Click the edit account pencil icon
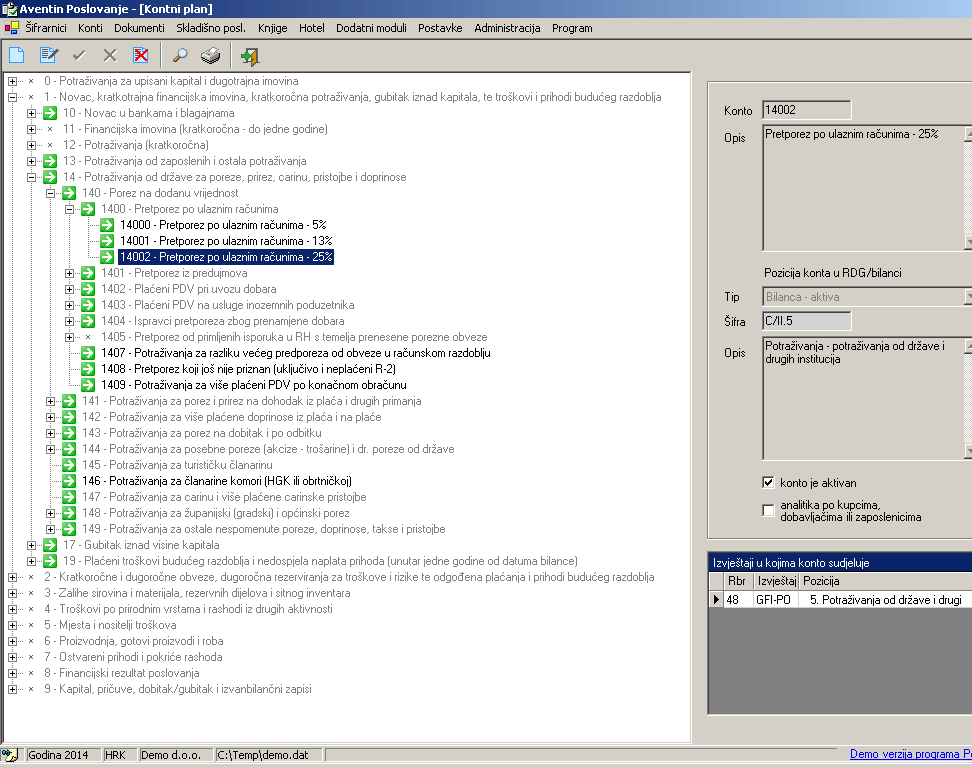This screenshot has height=768, width=972. tap(48, 56)
